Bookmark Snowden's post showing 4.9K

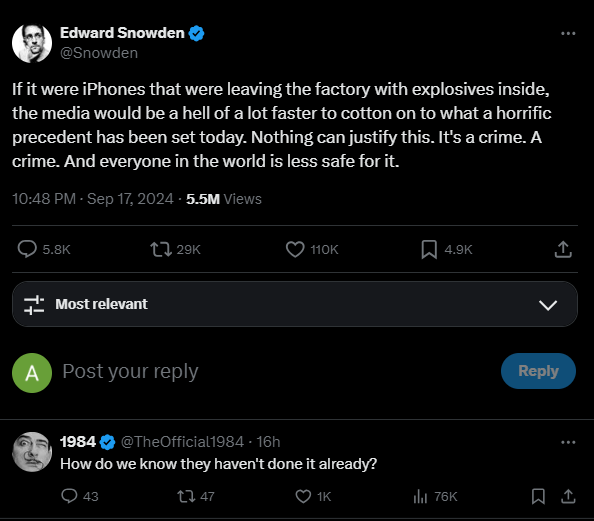pyautogui.click(x=429, y=249)
